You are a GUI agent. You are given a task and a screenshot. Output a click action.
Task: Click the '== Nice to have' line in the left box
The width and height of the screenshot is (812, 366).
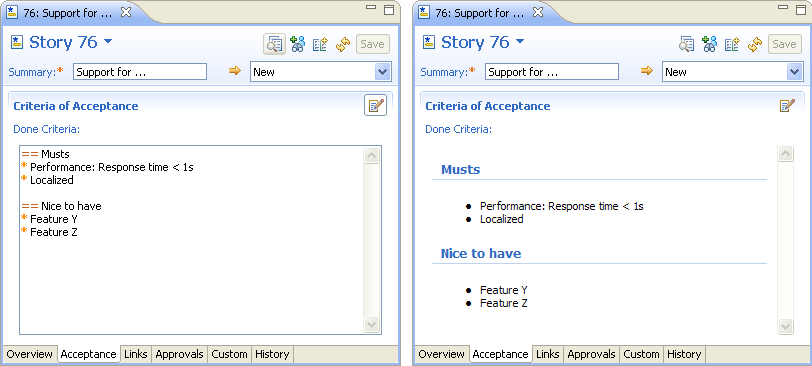pos(62,206)
